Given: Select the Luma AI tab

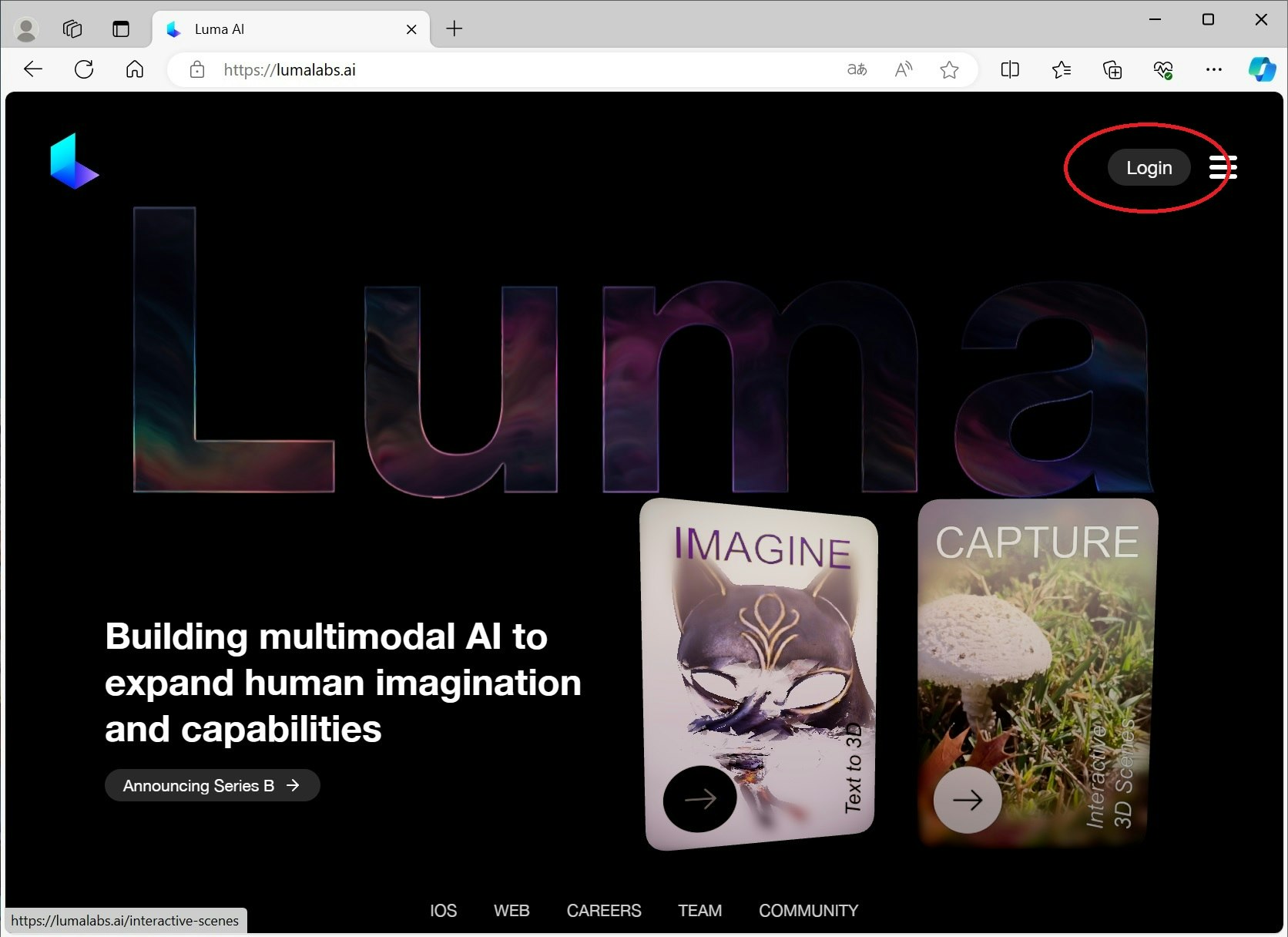Looking at the screenshot, I should (x=291, y=29).
